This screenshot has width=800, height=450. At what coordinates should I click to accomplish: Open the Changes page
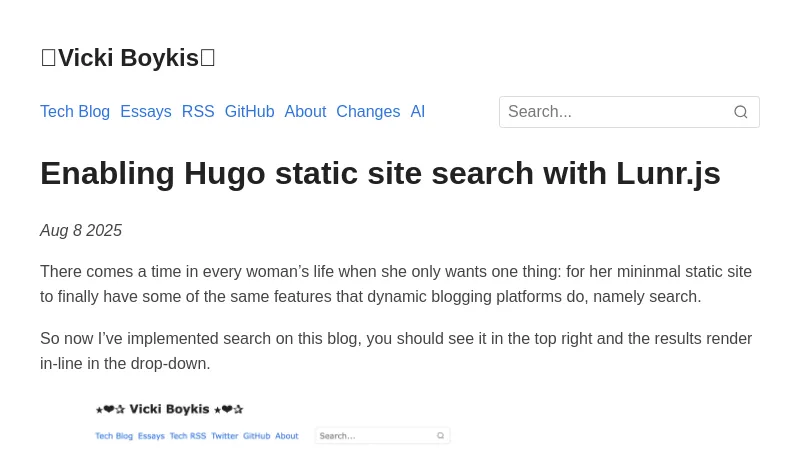tap(368, 112)
